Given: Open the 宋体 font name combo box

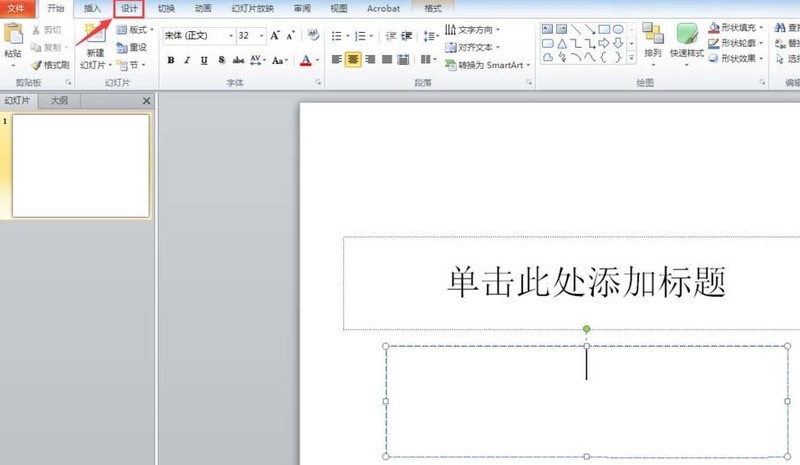Looking at the screenshot, I should pyautogui.click(x=198, y=35).
